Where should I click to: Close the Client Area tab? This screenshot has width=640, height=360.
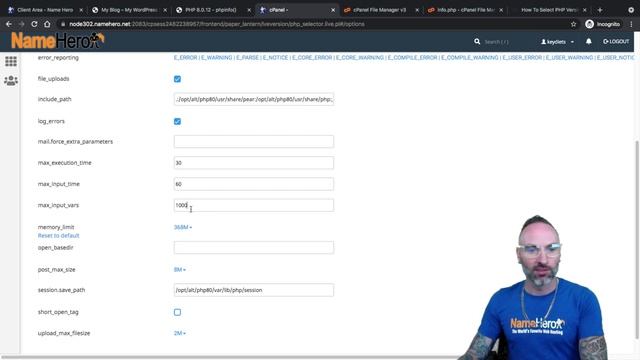(x=81, y=10)
